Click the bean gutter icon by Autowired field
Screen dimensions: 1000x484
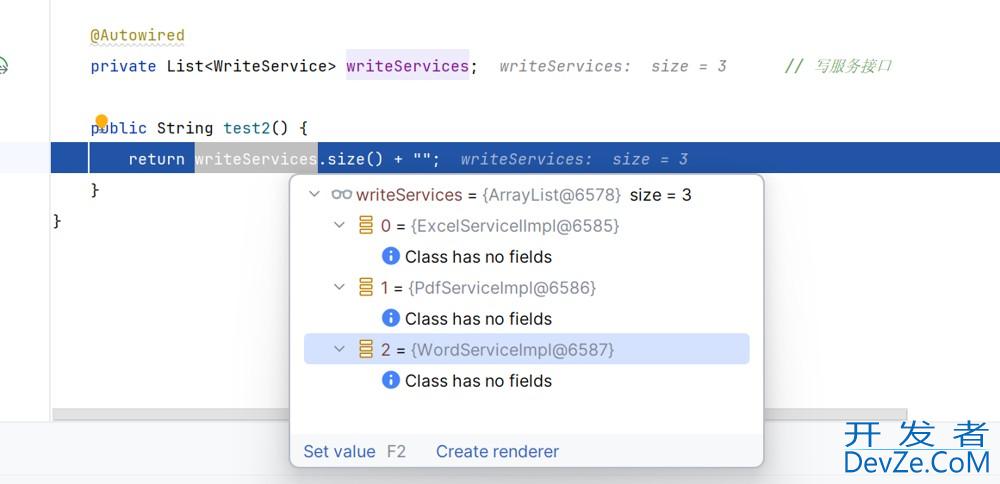click(4, 67)
